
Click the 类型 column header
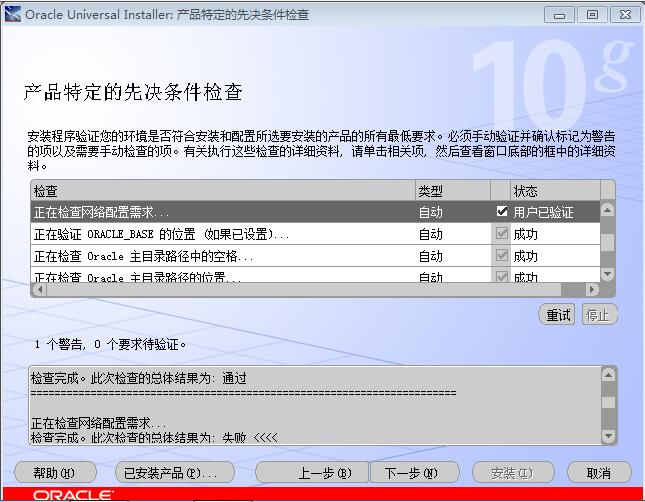click(x=453, y=191)
